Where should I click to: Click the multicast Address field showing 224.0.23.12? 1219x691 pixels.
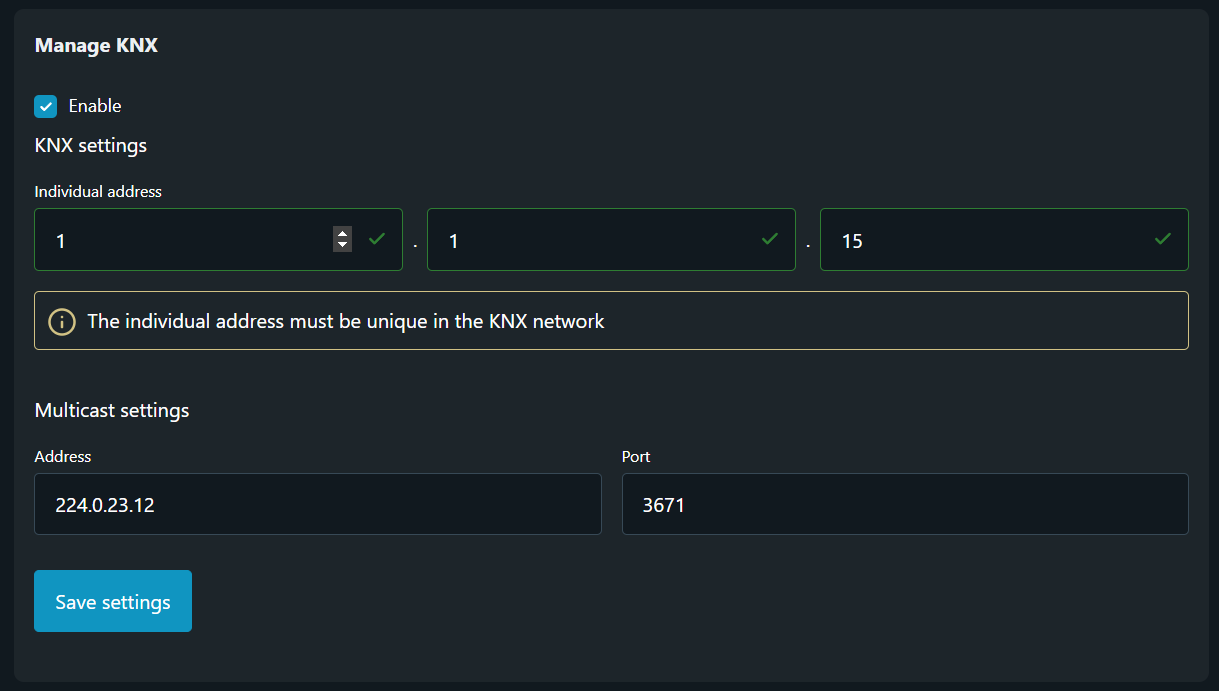point(317,504)
